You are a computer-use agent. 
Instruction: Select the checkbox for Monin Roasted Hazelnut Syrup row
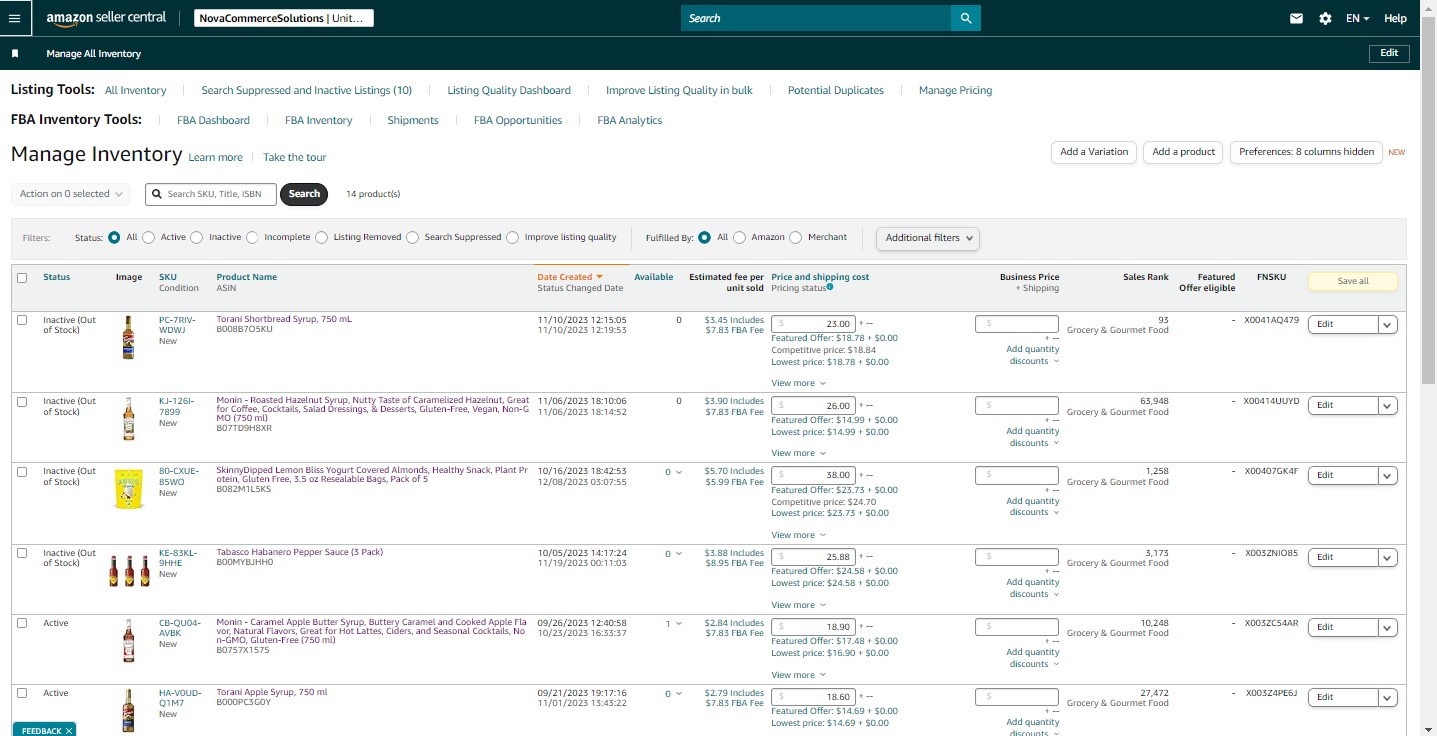pos(22,402)
